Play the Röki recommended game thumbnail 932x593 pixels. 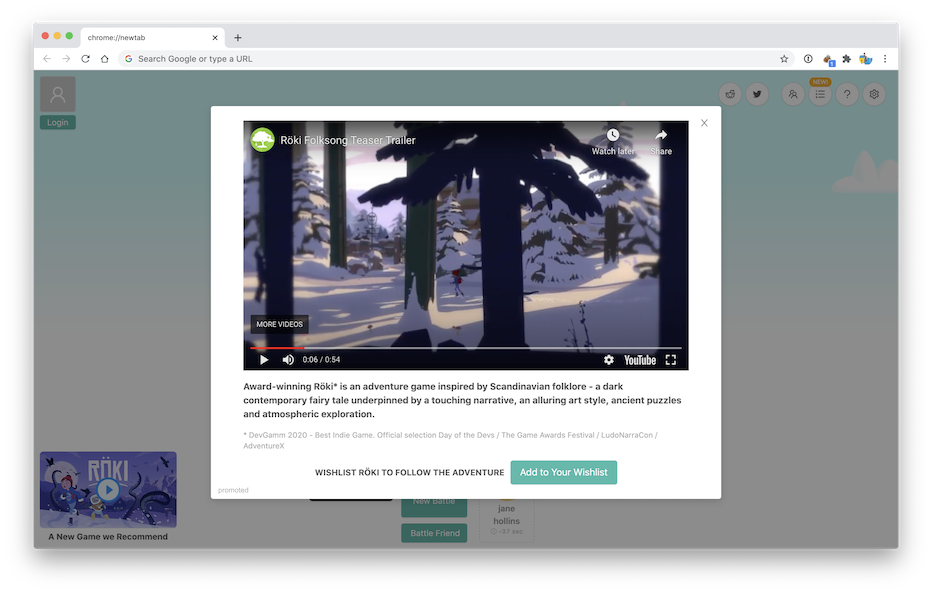[108, 490]
